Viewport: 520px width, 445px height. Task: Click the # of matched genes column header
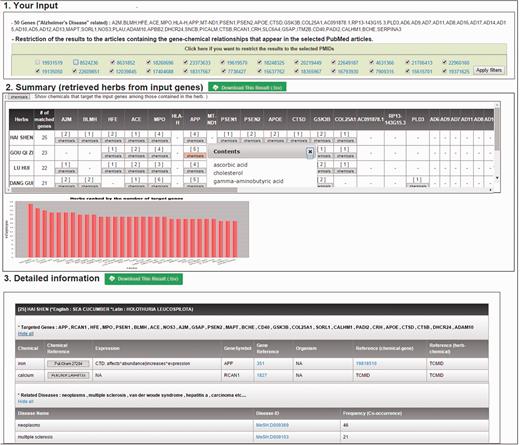click(x=44, y=119)
